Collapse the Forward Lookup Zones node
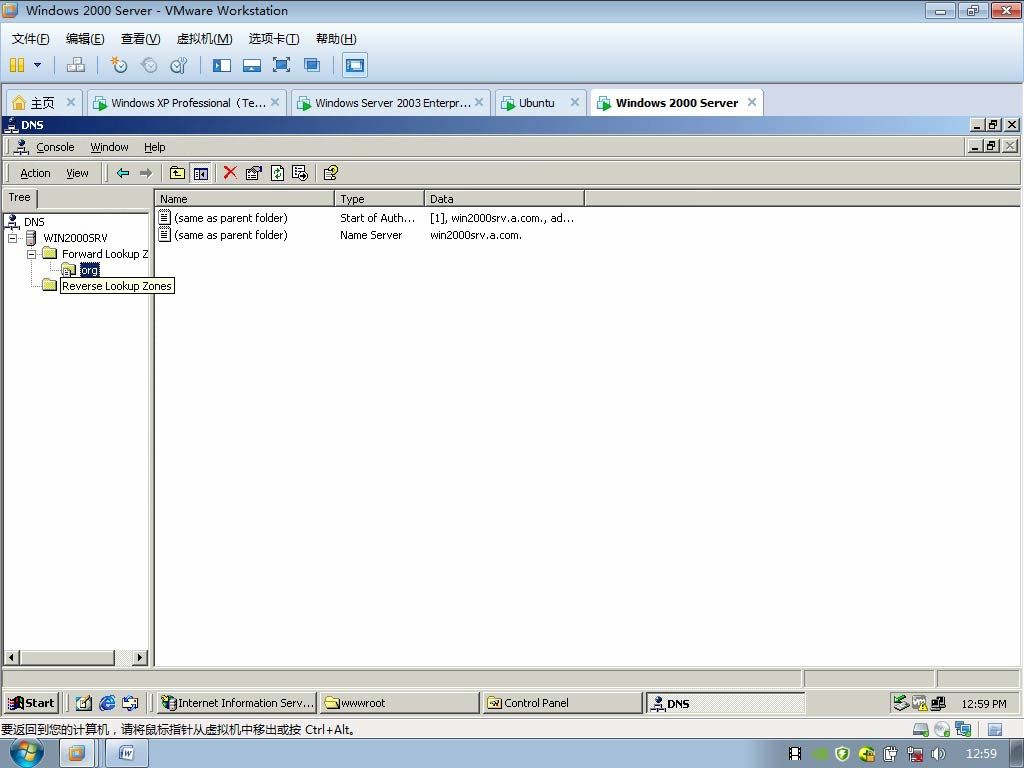Viewport: 1024px width, 768px height. click(x=31, y=254)
